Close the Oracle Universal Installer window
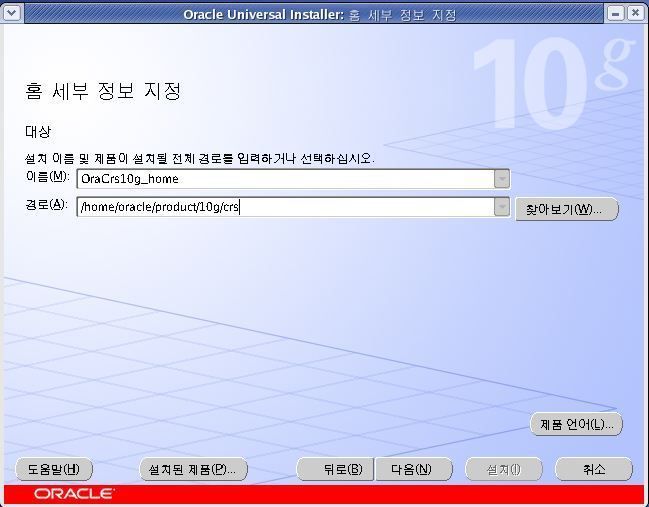This screenshot has width=649, height=507. pos(635,13)
